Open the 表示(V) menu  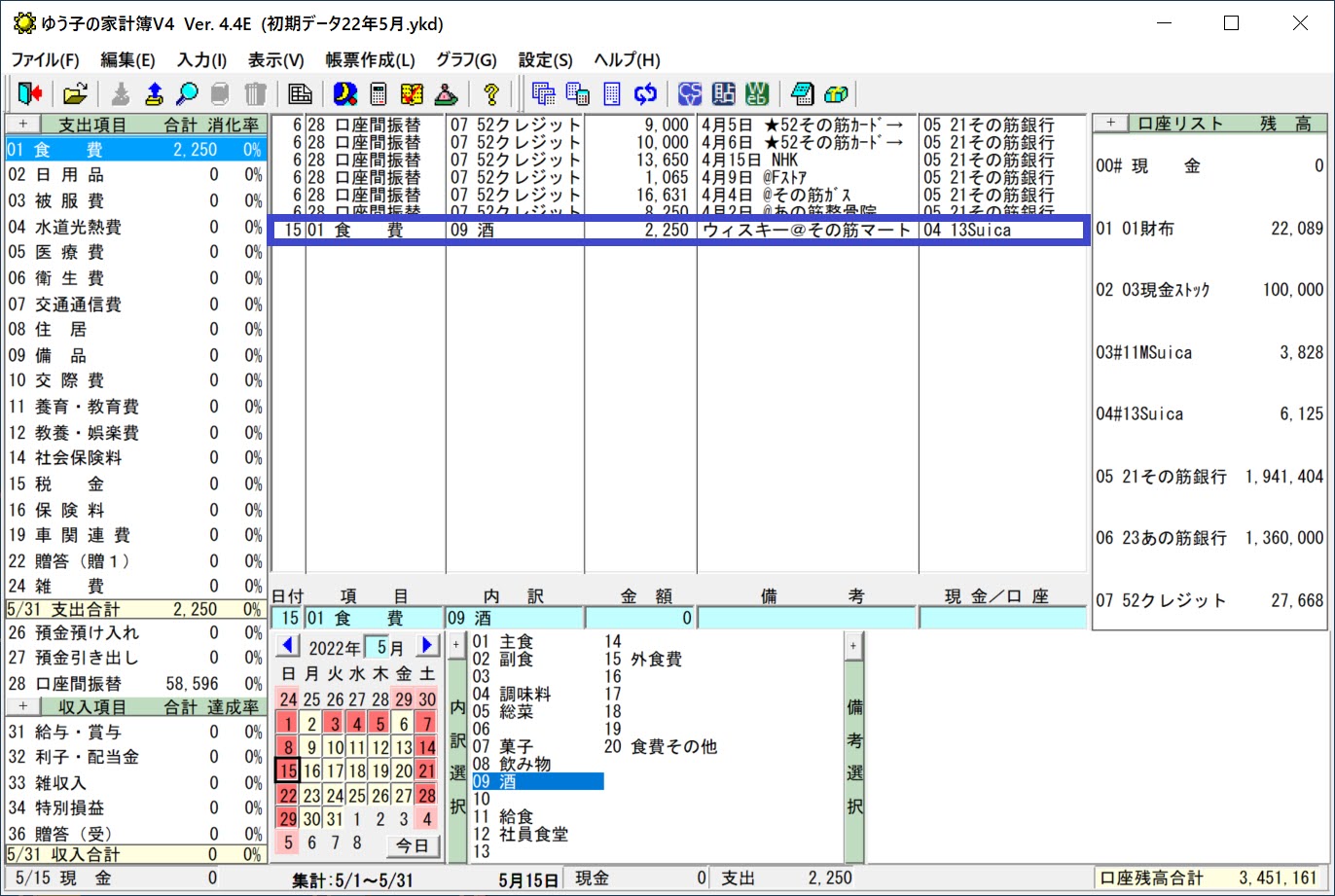(x=276, y=59)
